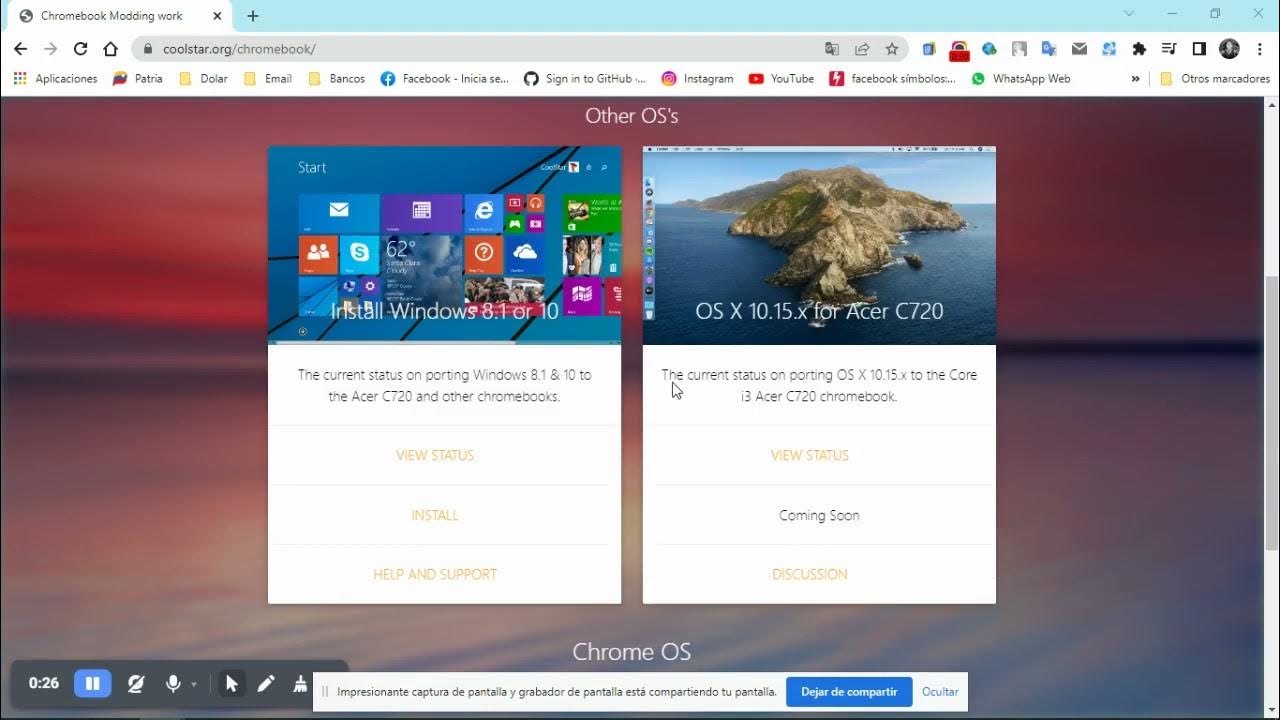Image resolution: width=1280 pixels, height=720 pixels.
Task: Open the Sign in to GitHub bookmark
Action: [x=584, y=78]
